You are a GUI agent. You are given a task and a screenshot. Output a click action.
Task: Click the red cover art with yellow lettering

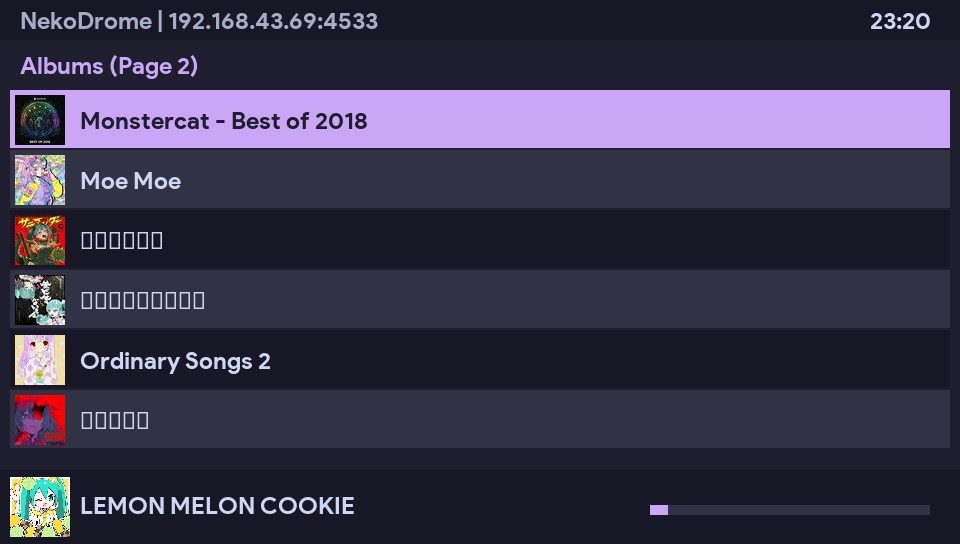tap(40, 240)
